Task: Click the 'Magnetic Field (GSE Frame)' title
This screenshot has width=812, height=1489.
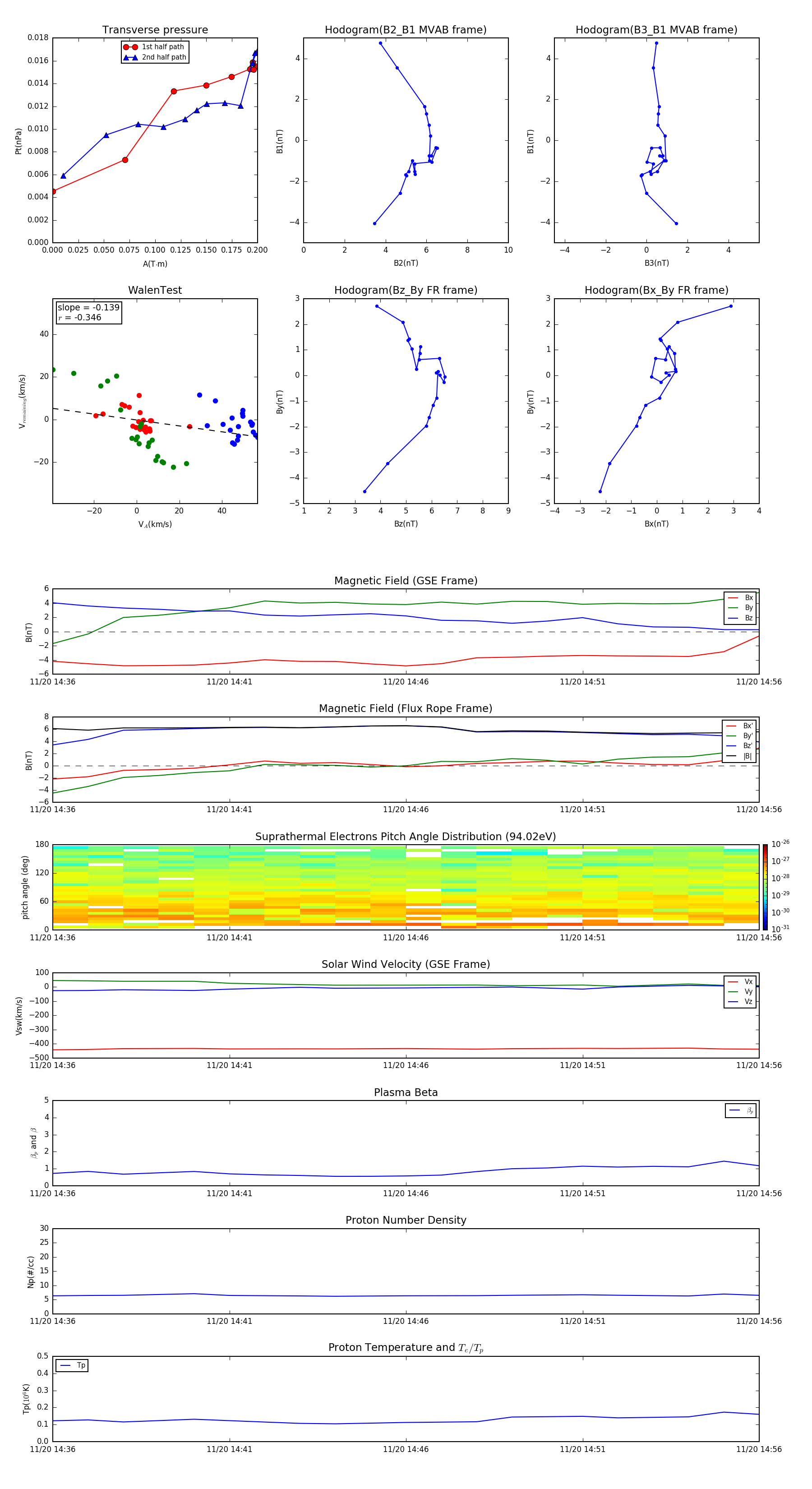Action: pyautogui.click(x=406, y=581)
